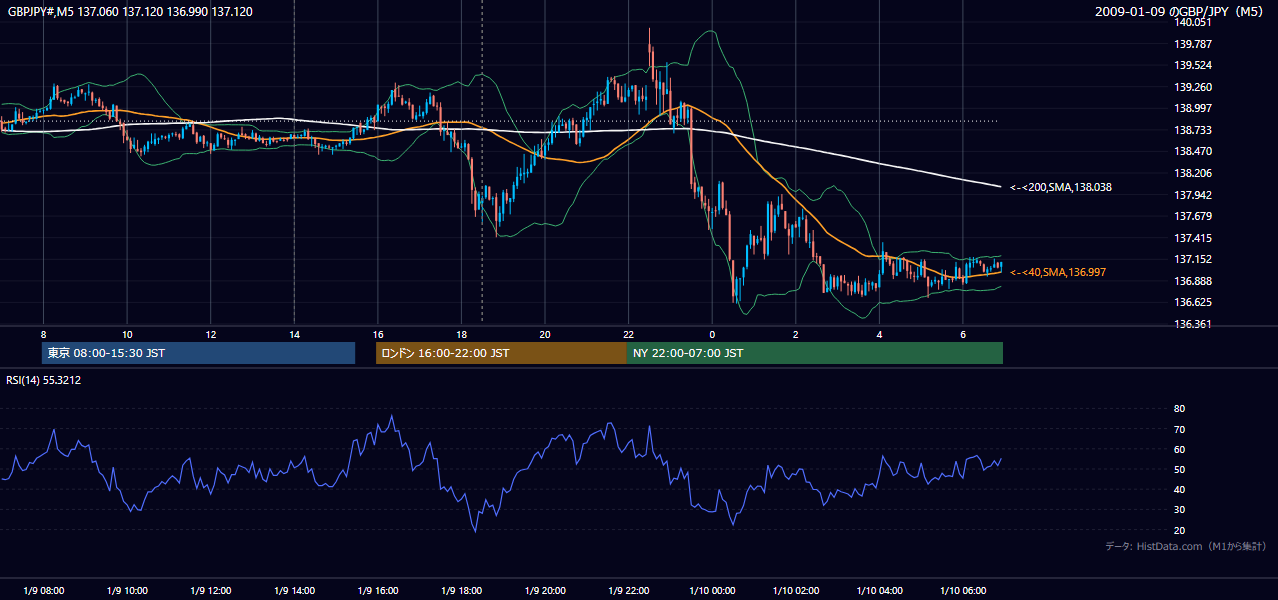Click hour label 22 below price chart
Screen dimensions: 1278x600
[628, 334]
